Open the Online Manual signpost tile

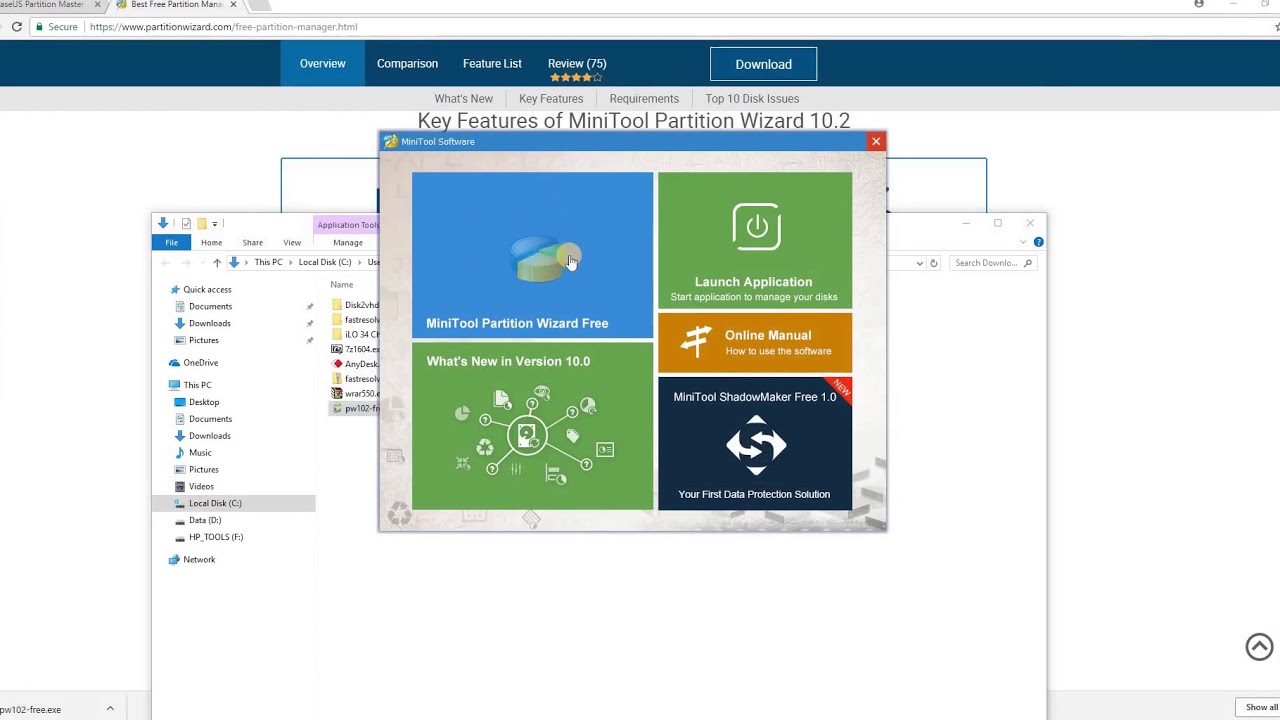tap(755, 342)
